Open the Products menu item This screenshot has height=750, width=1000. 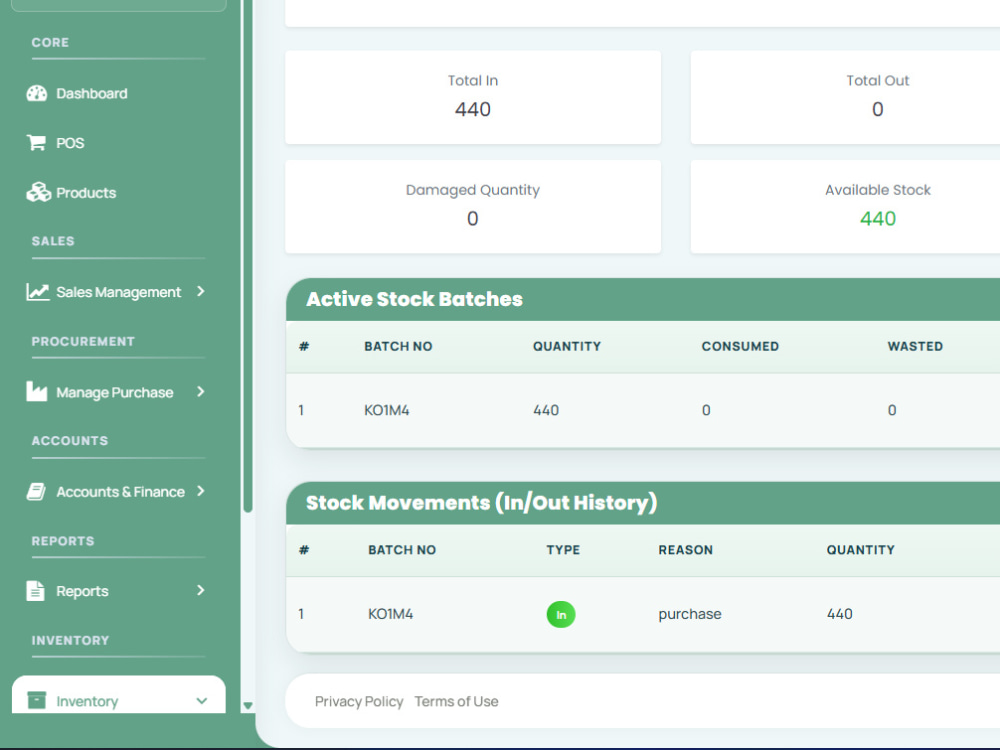[86, 193]
